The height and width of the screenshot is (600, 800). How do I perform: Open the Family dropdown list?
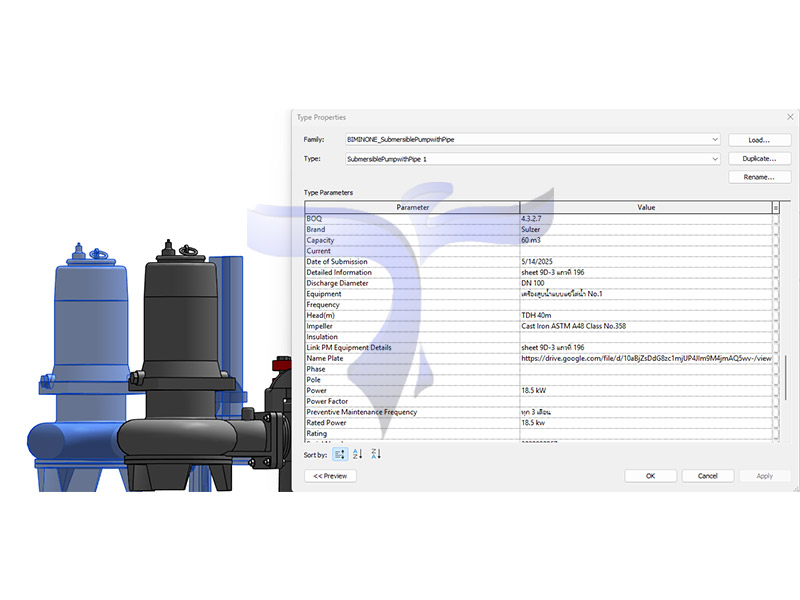(x=714, y=139)
